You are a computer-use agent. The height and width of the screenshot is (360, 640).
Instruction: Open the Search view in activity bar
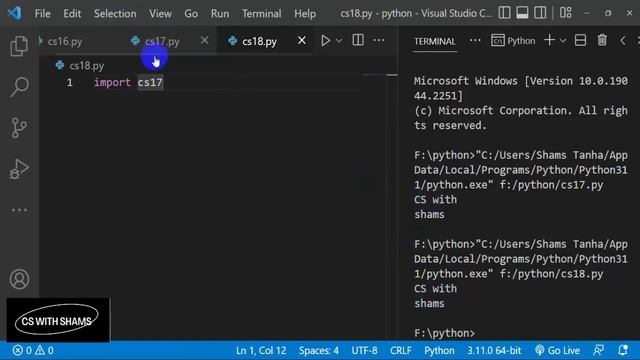[x=19, y=87]
